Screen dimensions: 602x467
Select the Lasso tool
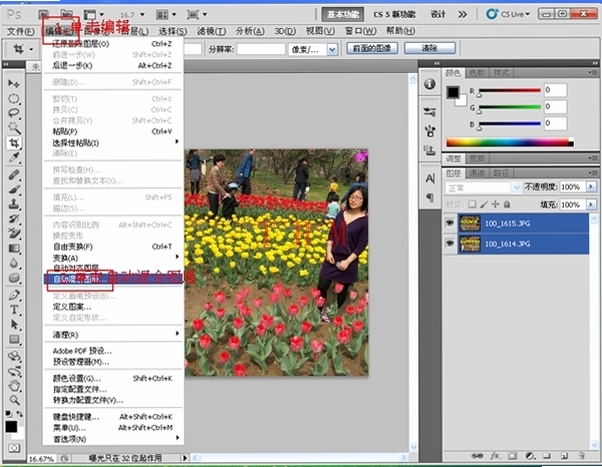14,113
